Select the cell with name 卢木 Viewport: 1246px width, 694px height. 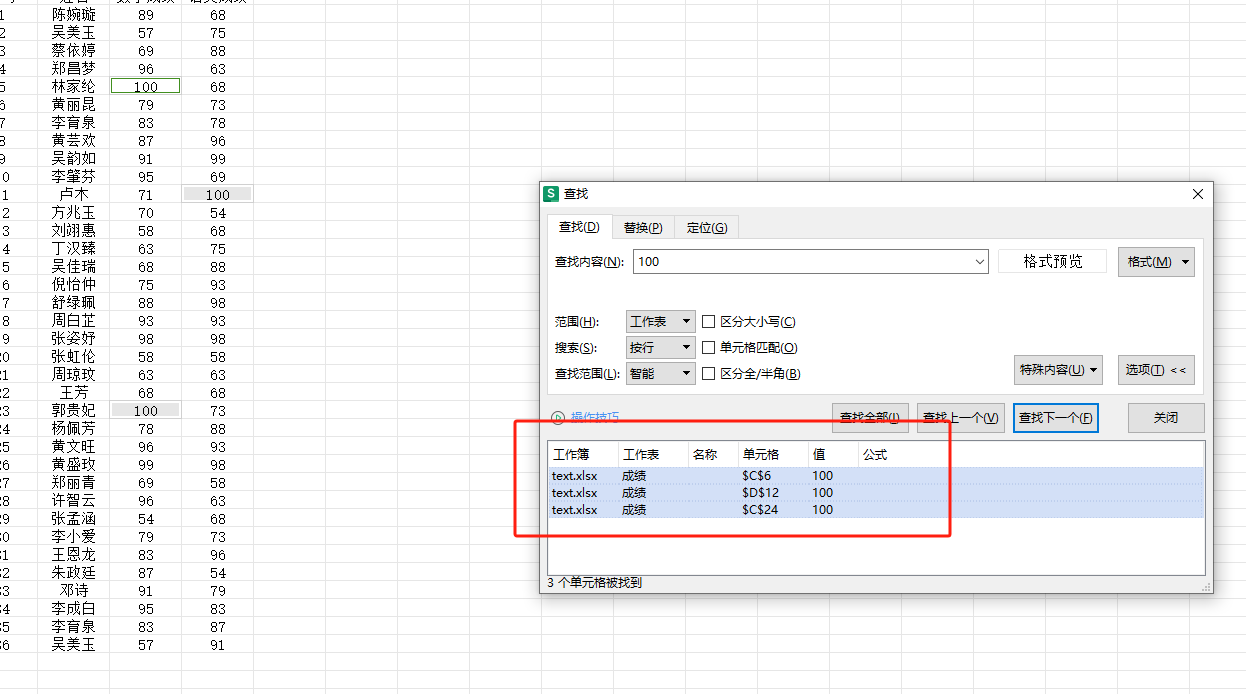pos(74,195)
